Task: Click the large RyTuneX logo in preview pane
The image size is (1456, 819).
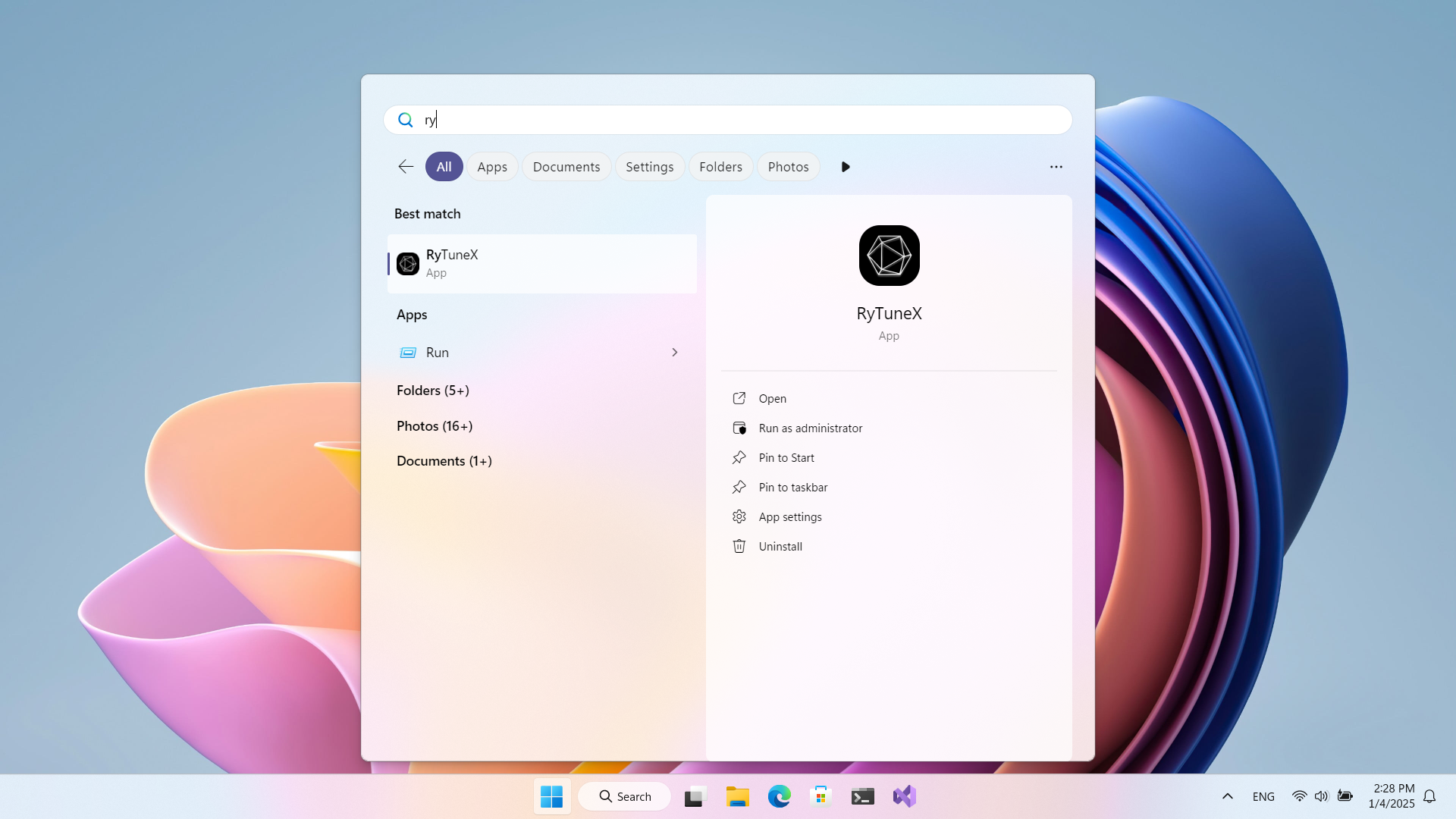Action: 890,256
